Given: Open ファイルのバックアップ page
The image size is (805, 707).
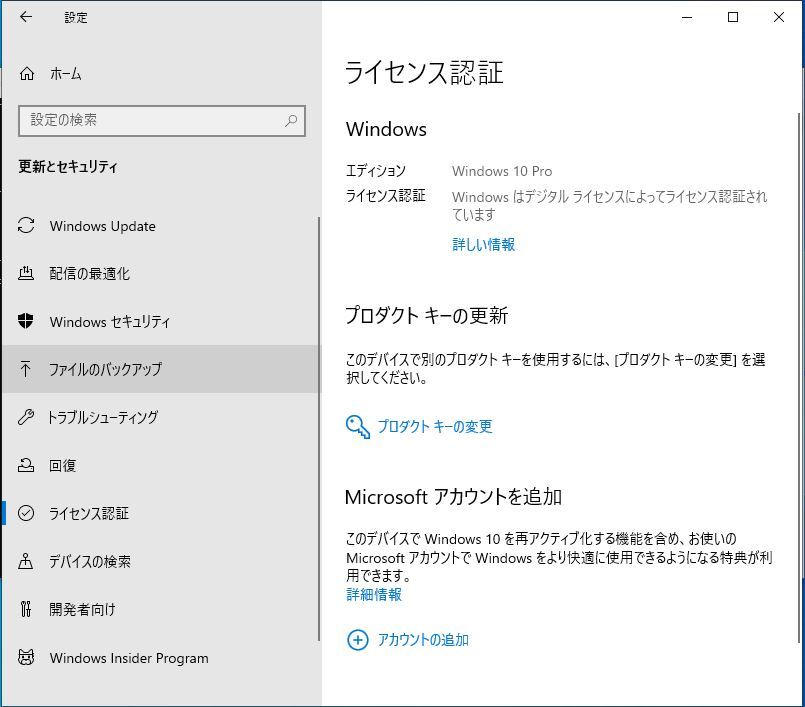Looking at the screenshot, I should tap(160, 369).
